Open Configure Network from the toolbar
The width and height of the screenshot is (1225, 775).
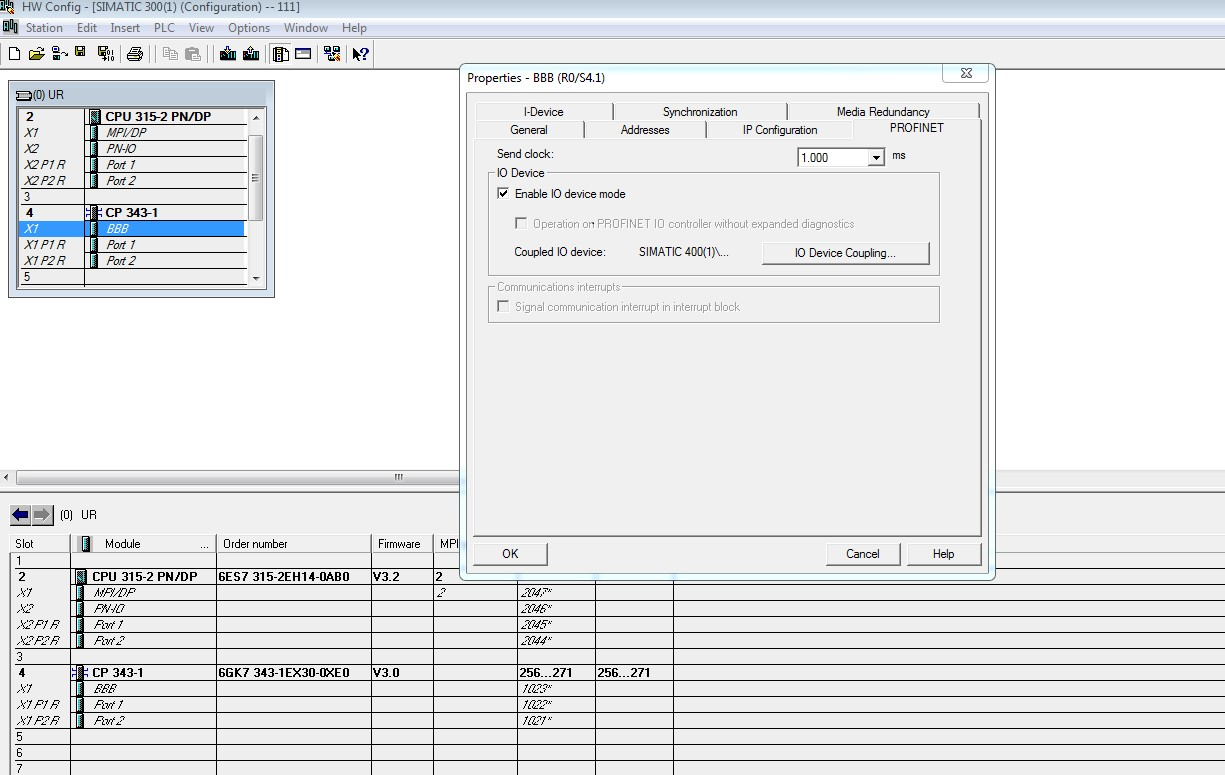pos(332,54)
